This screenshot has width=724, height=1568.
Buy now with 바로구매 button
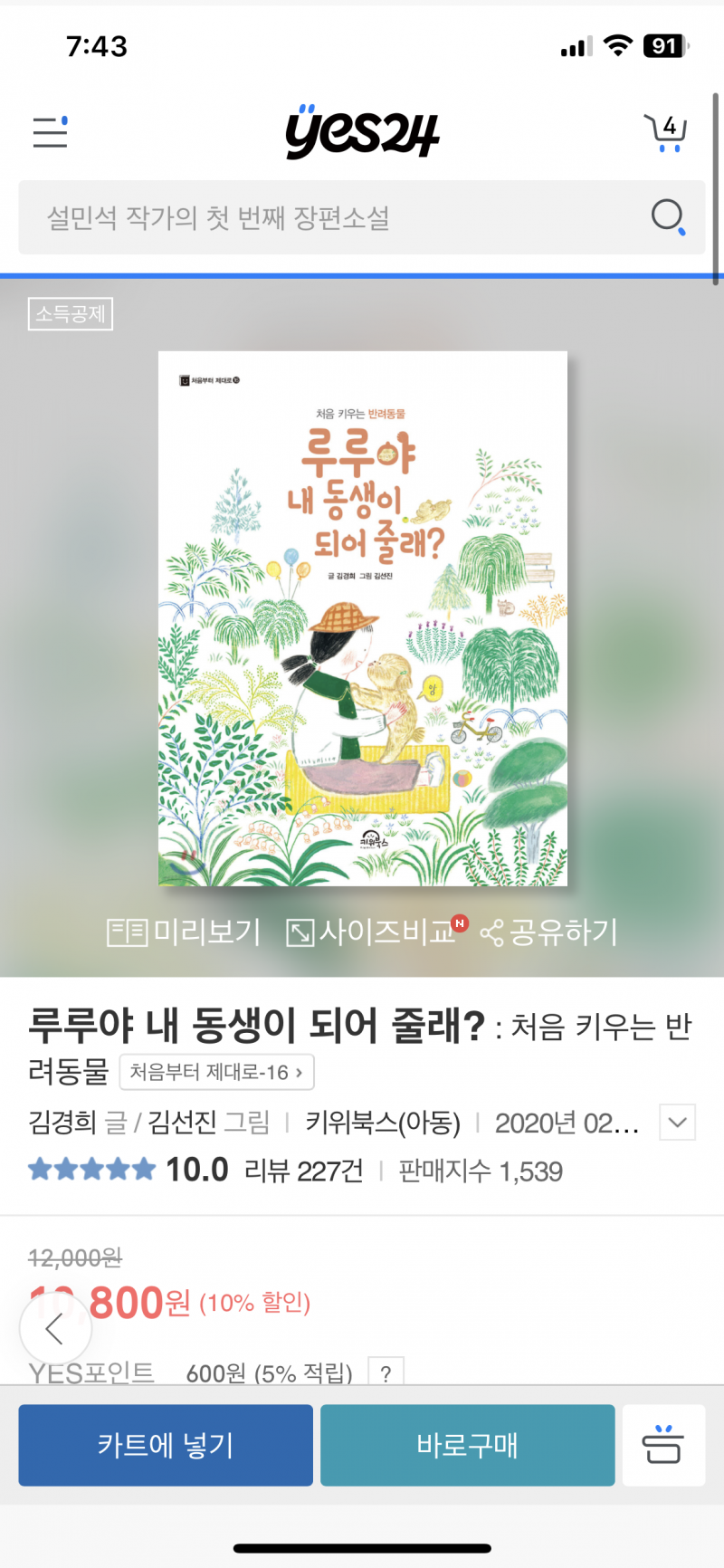468,1445
